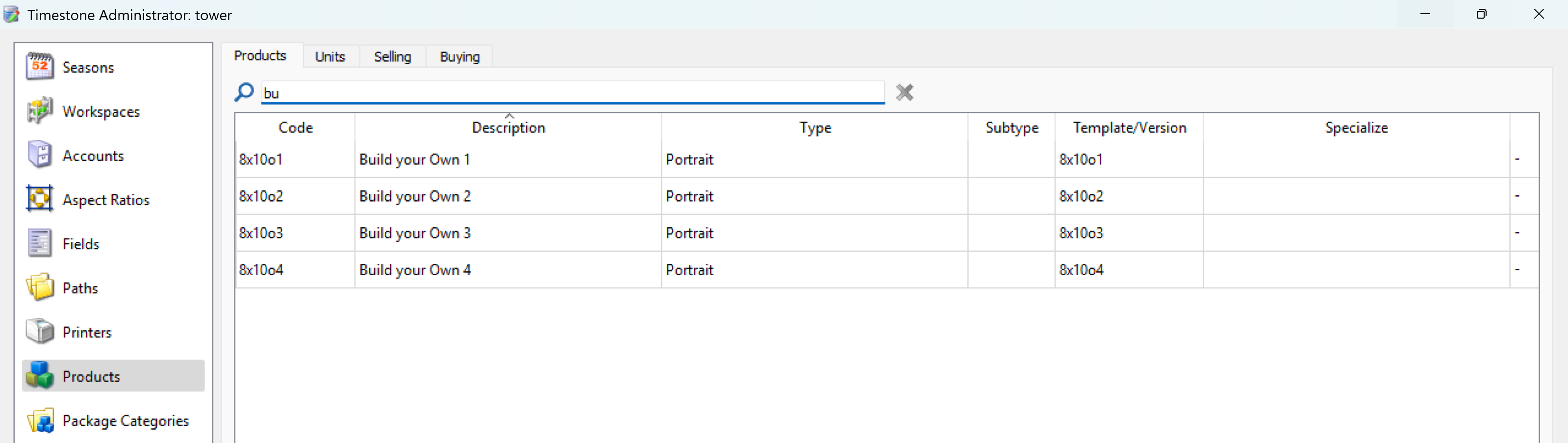1568x443 pixels.
Task: Click the search magnifier icon
Action: tap(244, 92)
